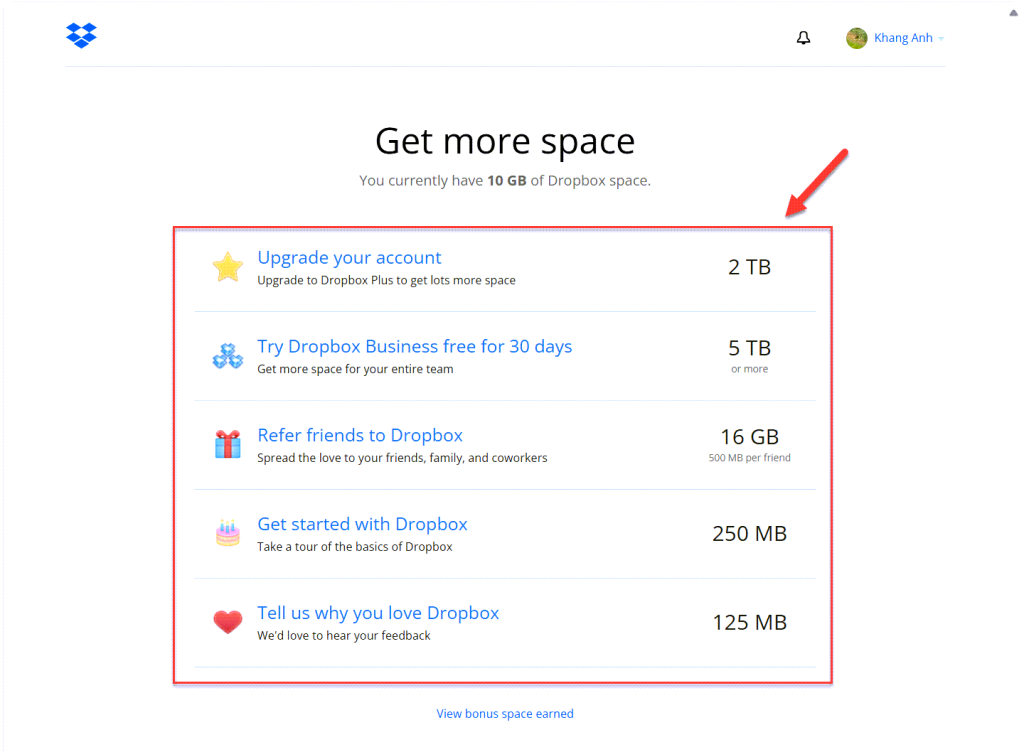Screen dimensions: 1024x752
Task: Open Try Dropbox Business free for 30 days
Action: pos(415,347)
